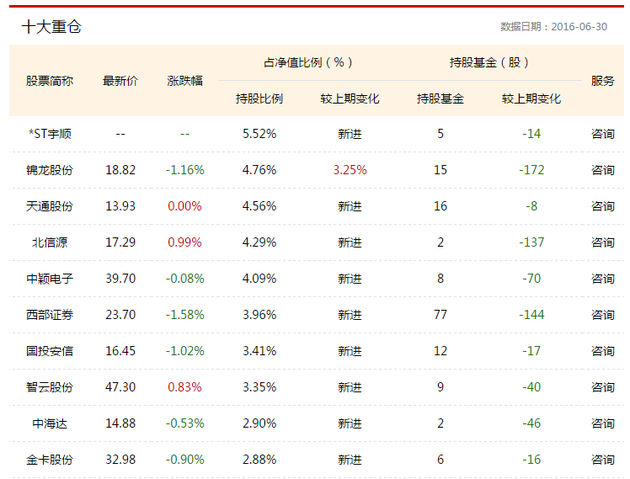Open the 锦龙股份 stock link
This screenshot has width=630, height=479.
point(50,170)
